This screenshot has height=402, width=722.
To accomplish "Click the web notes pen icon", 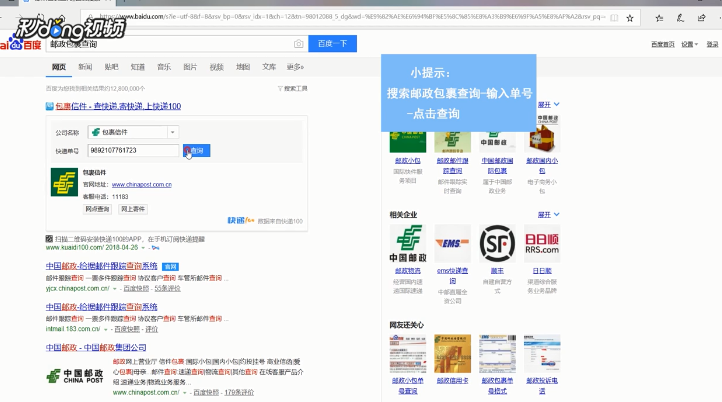I will [x=680, y=18].
